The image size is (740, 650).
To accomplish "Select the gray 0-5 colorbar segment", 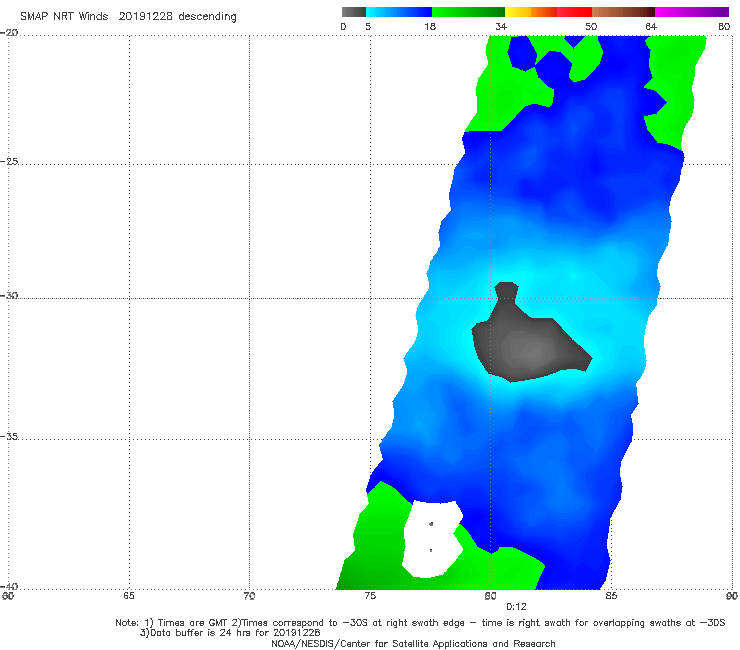I will pos(353,12).
